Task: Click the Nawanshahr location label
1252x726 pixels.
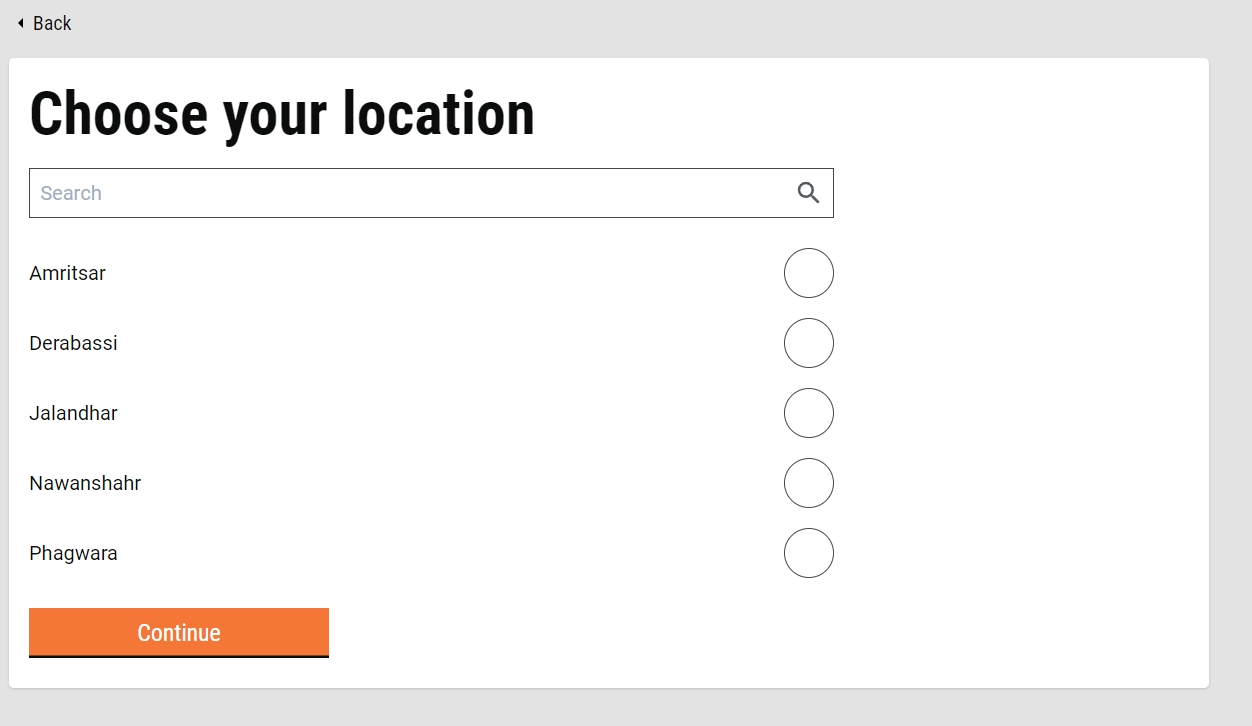Action: pos(85,483)
